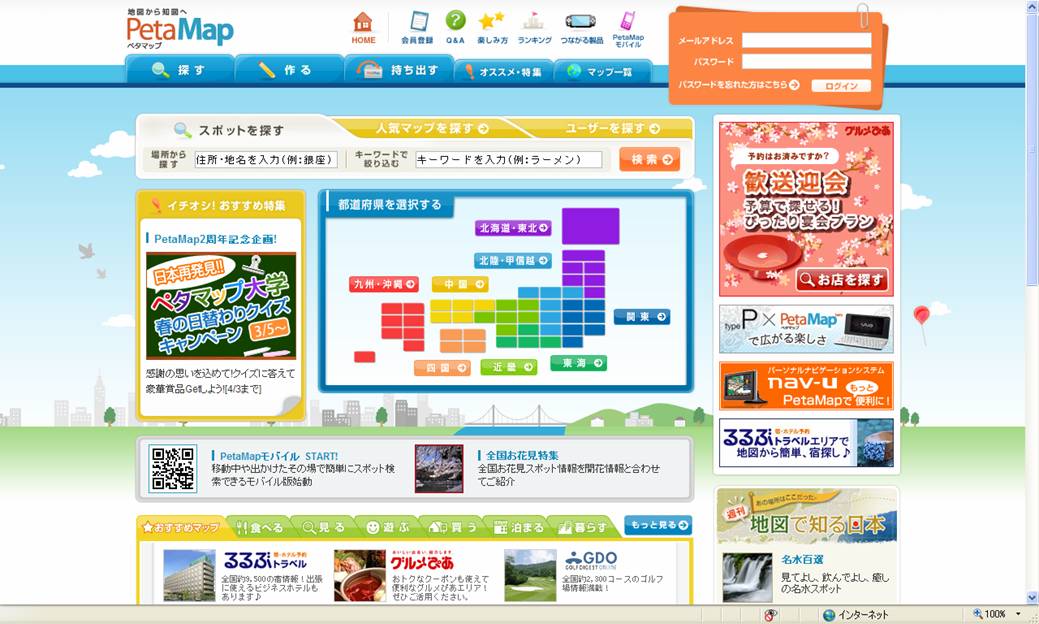Screen dimensions: 1039x624
Task: Click the お店を探す button in the banner
Action: tap(842, 279)
